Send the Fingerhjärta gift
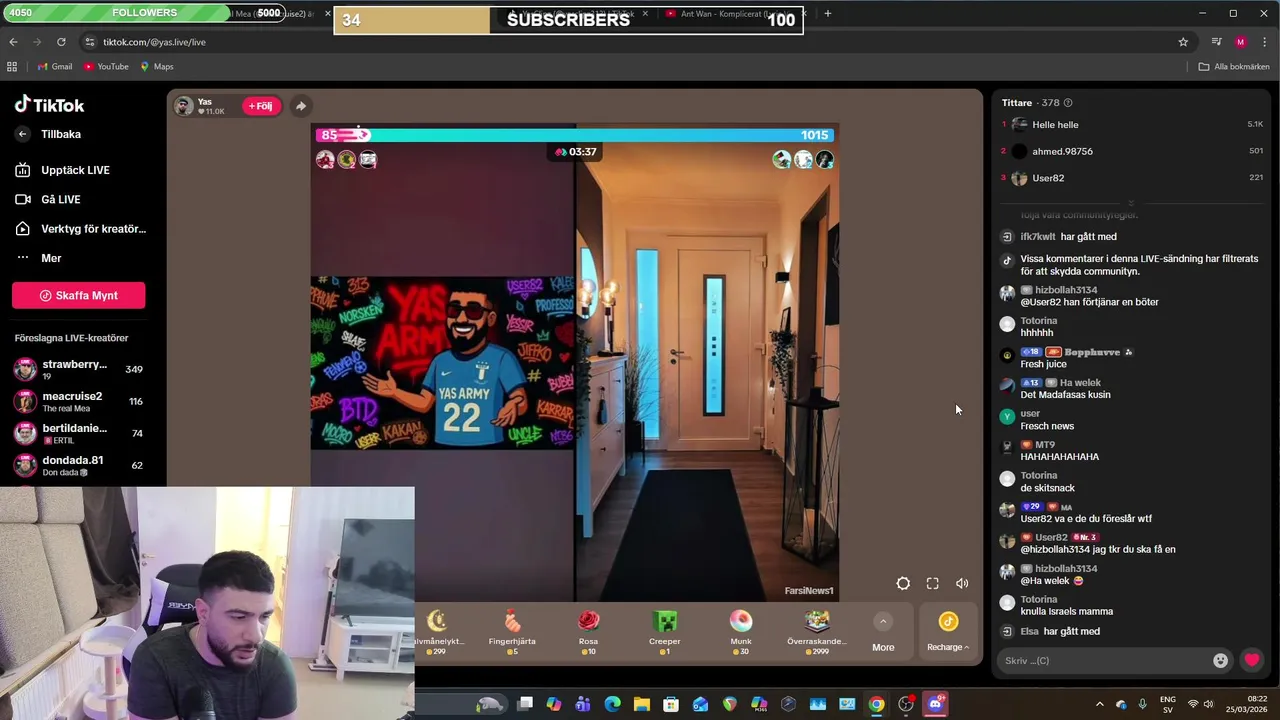Screen dimensions: 1280x720 [512, 632]
